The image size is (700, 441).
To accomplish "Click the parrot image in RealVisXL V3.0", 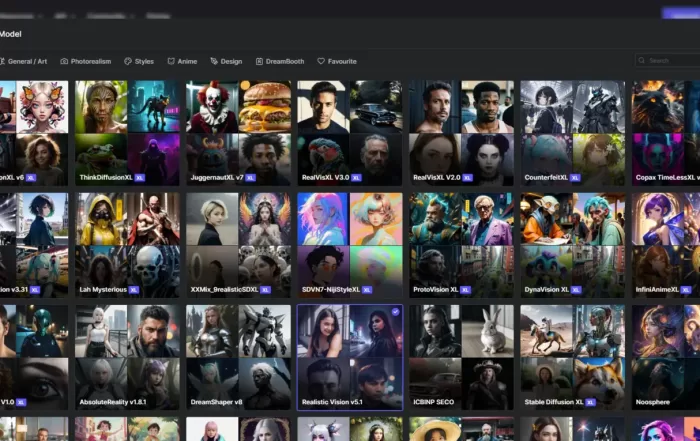I will click(323, 159).
